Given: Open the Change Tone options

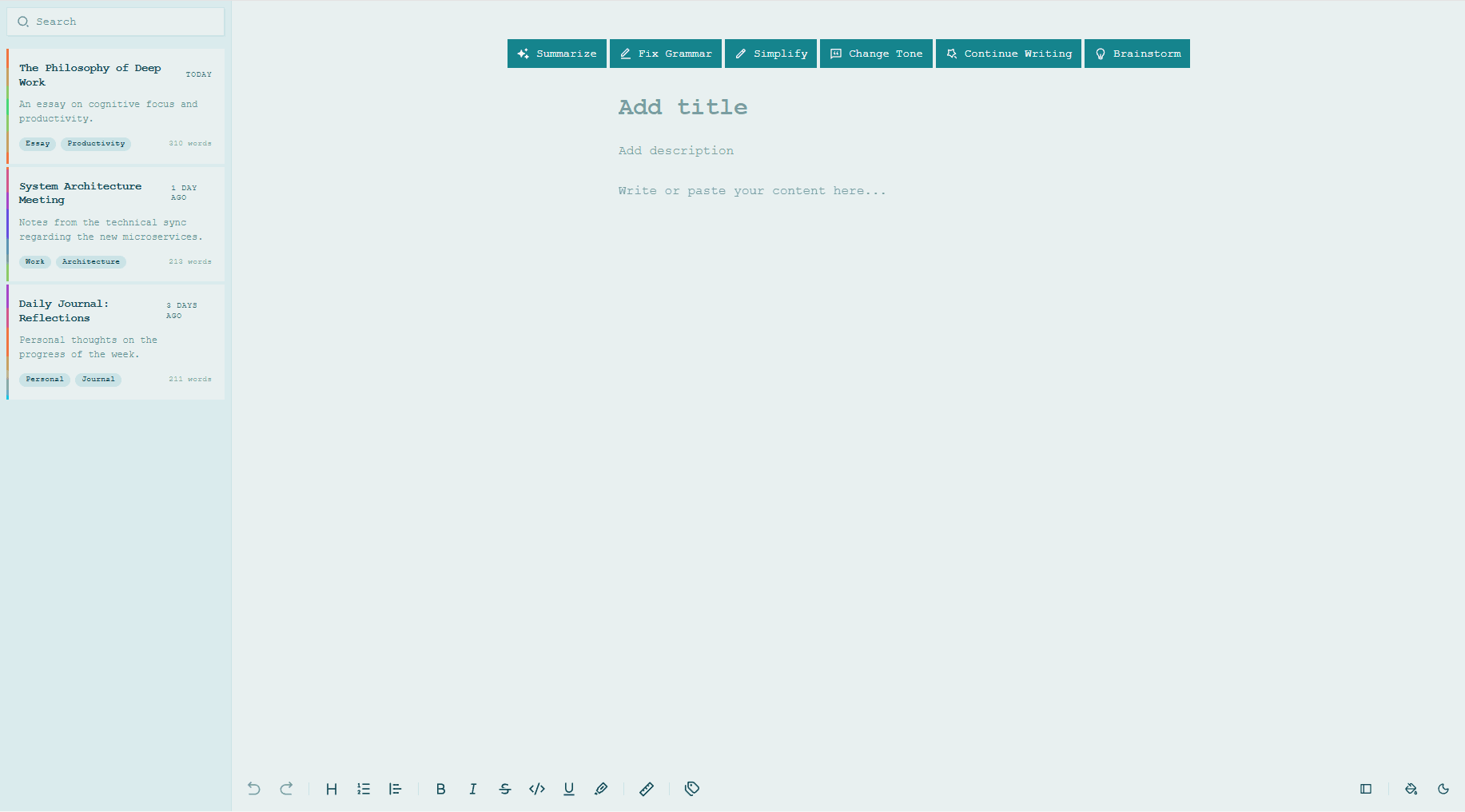Looking at the screenshot, I should tap(876, 54).
